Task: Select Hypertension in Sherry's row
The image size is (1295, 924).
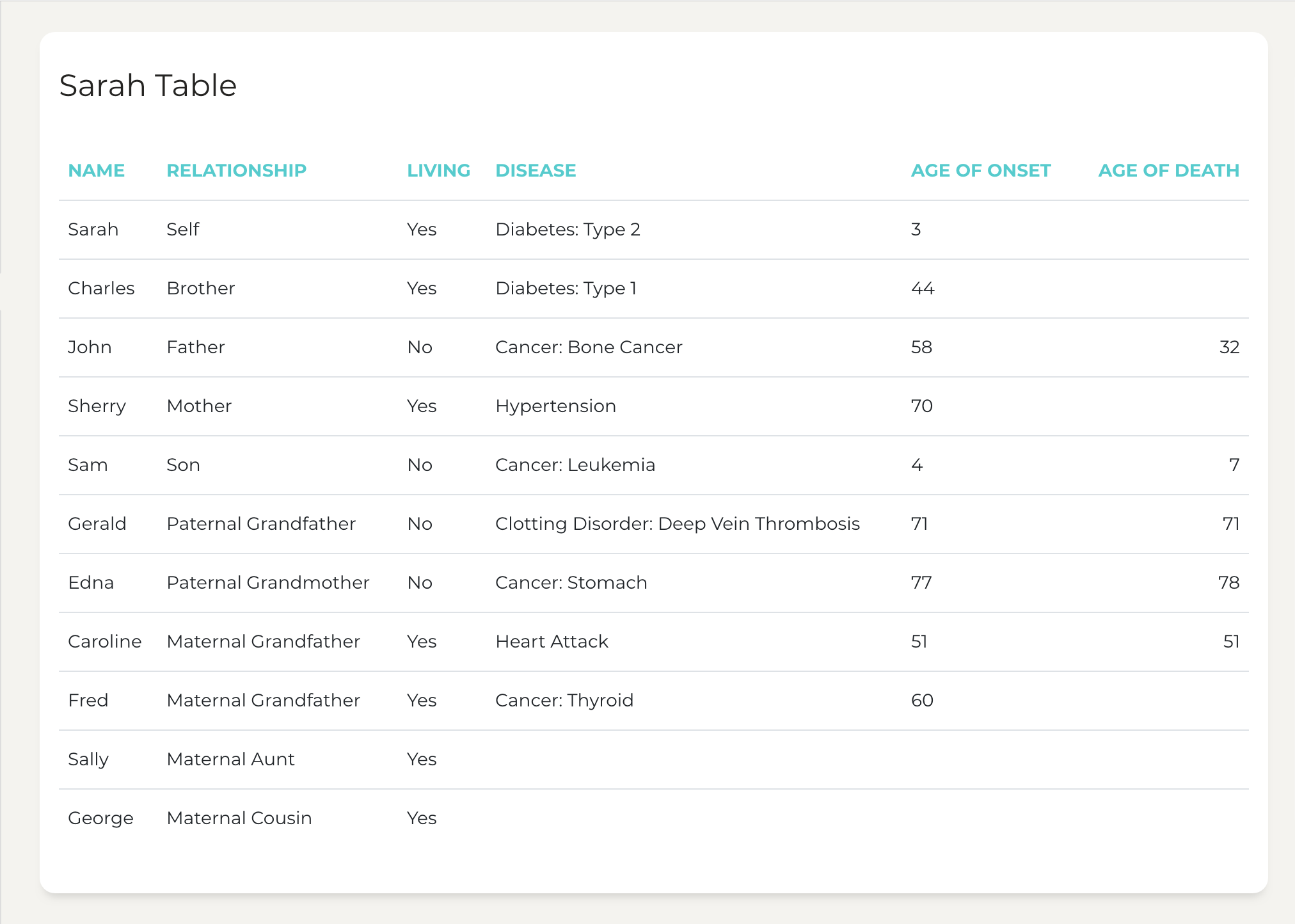Action: 555,406
